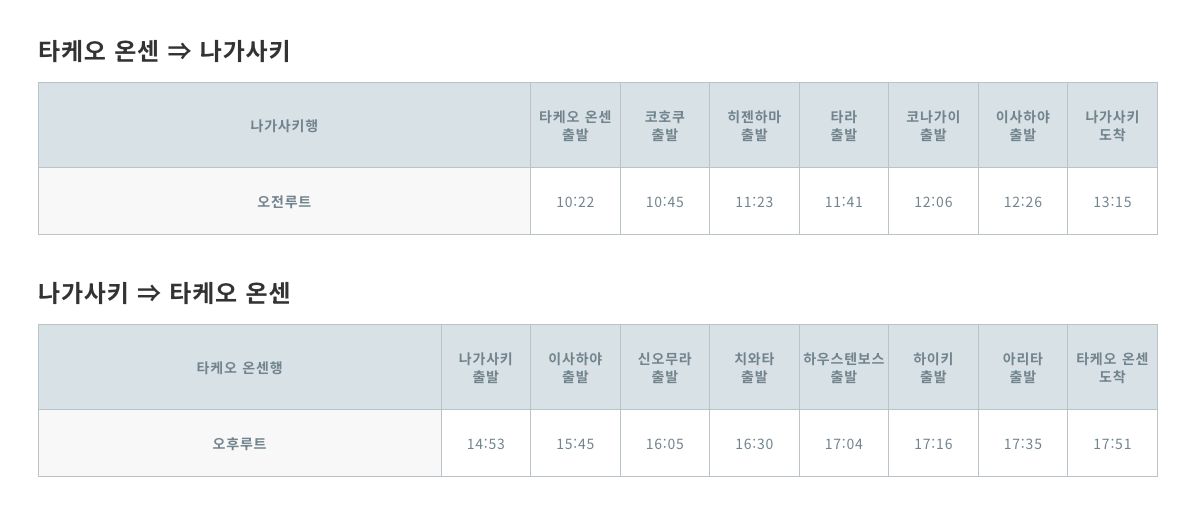Select the 12:06 코나가이 departure time
The width and height of the screenshot is (1203, 514).
click(933, 202)
